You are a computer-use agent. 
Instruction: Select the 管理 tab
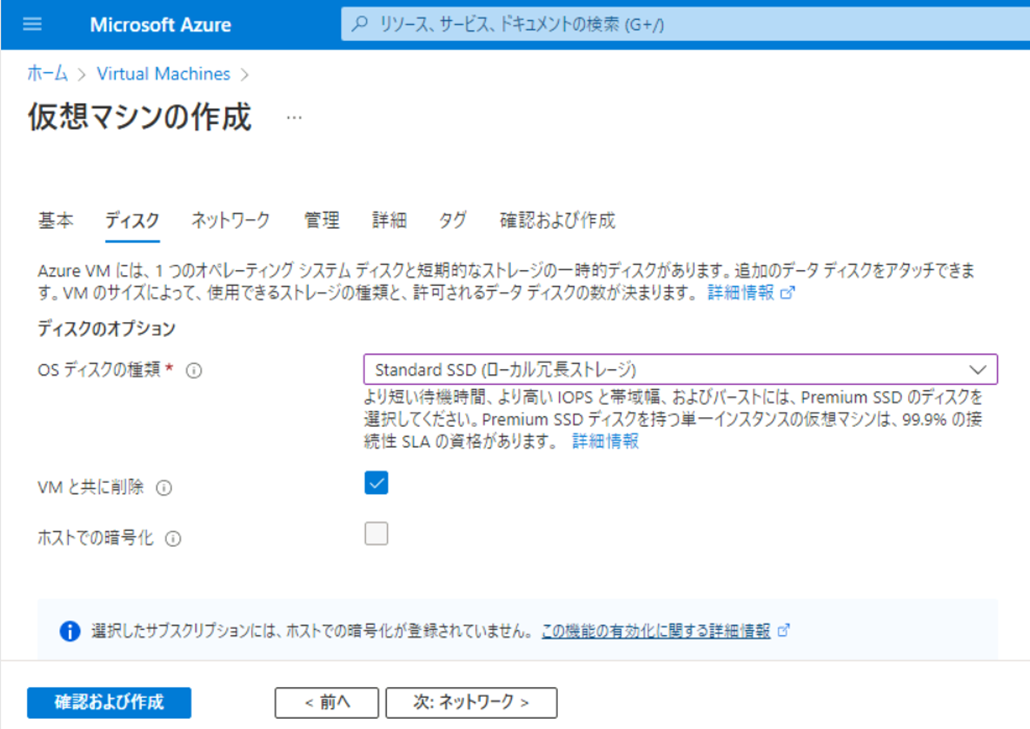321,221
